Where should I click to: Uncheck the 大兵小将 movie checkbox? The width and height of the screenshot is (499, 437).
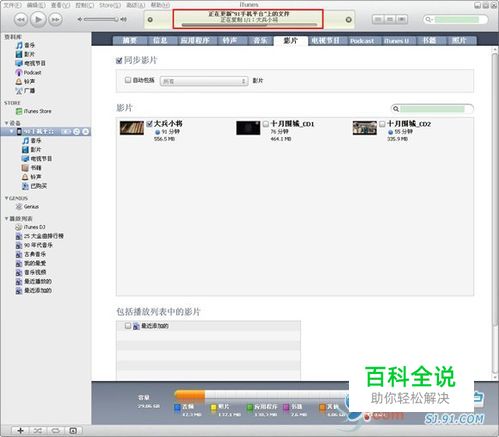point(149,124)
